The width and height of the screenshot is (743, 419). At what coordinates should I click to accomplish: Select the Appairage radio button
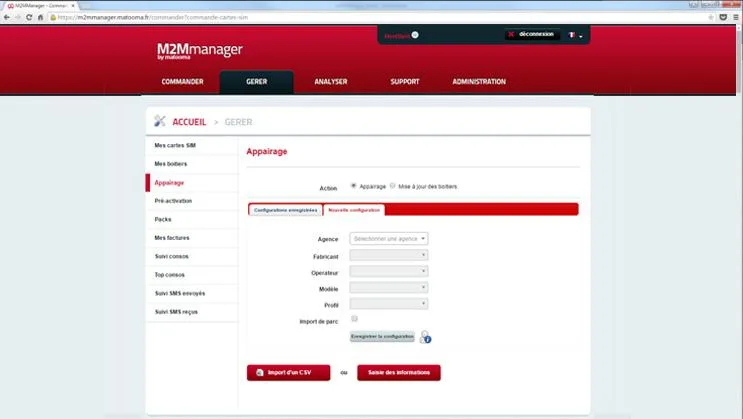coord(353,186)
